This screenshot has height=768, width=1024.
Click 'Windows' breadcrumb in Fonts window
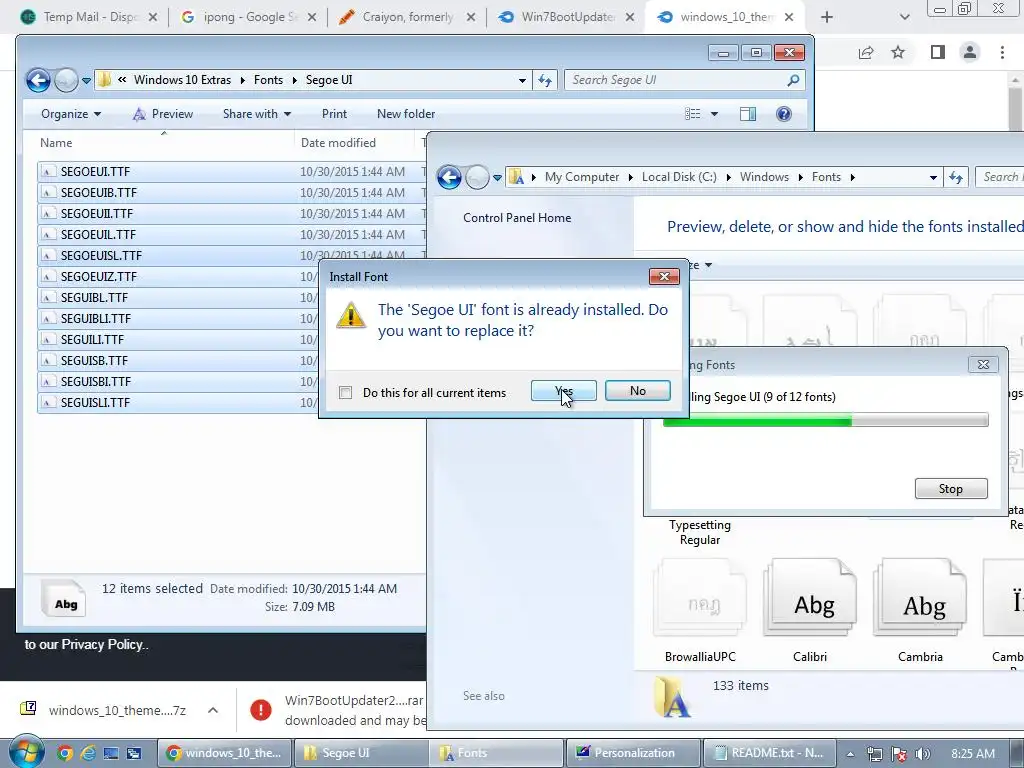click(764, 177)
